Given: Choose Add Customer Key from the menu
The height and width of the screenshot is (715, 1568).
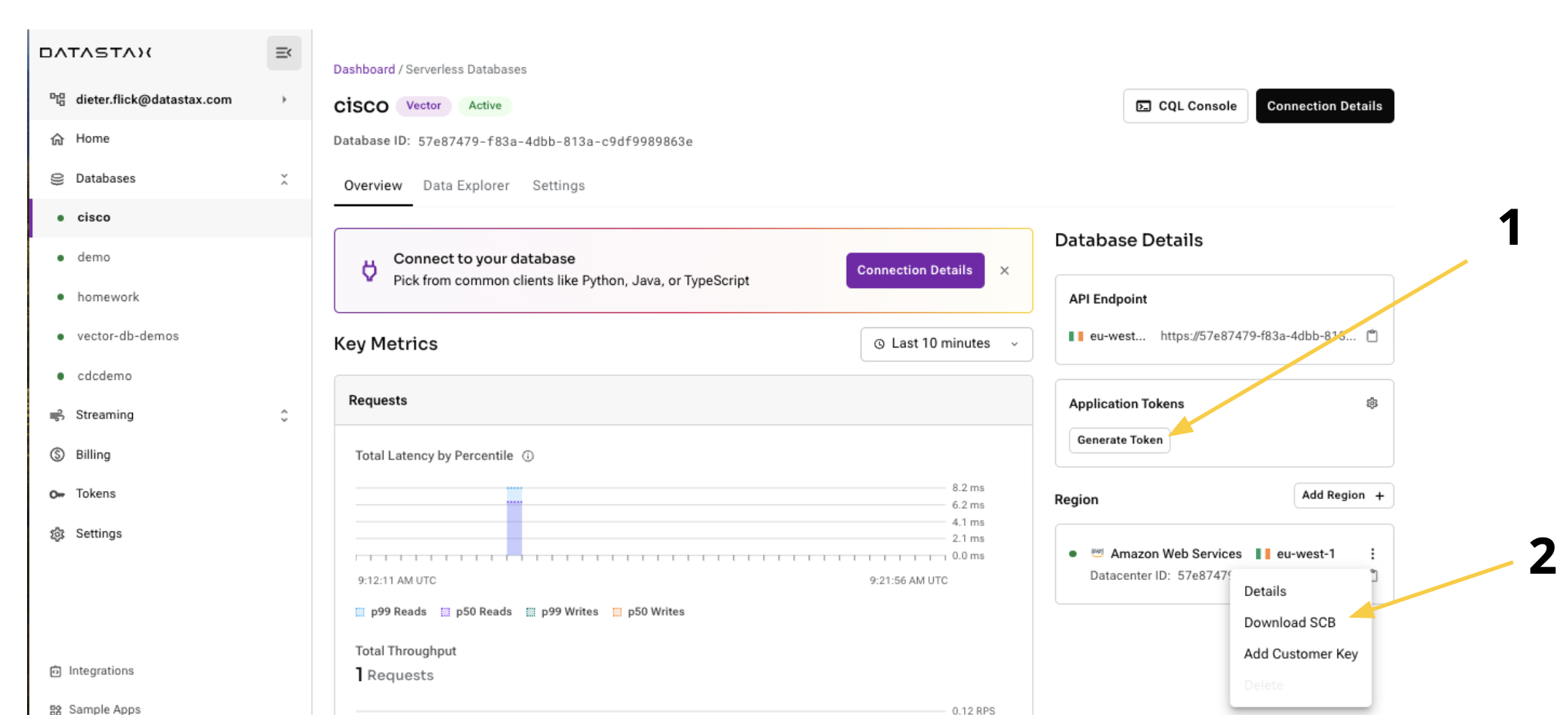Looking at the screenshot, I should pyautogui.click(x=1301, y=654).
